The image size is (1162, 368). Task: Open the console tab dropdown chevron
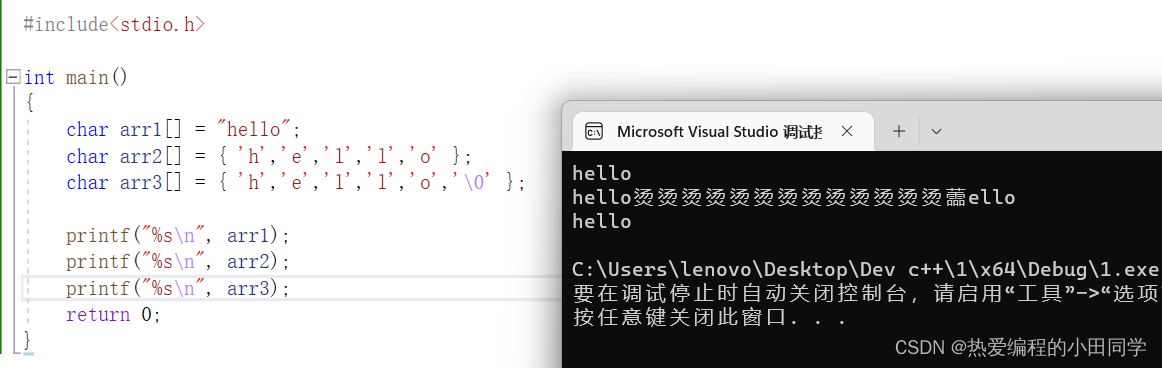[936, 132]
